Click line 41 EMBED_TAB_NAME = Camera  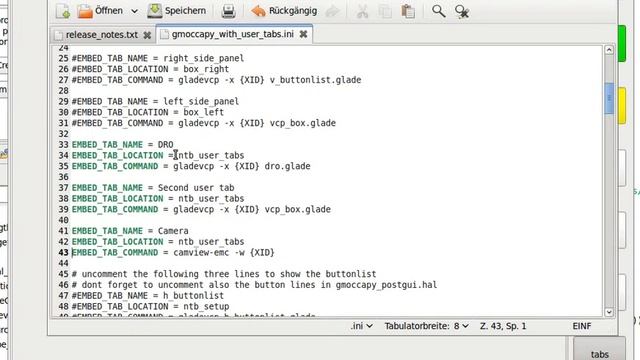point(130,231)
